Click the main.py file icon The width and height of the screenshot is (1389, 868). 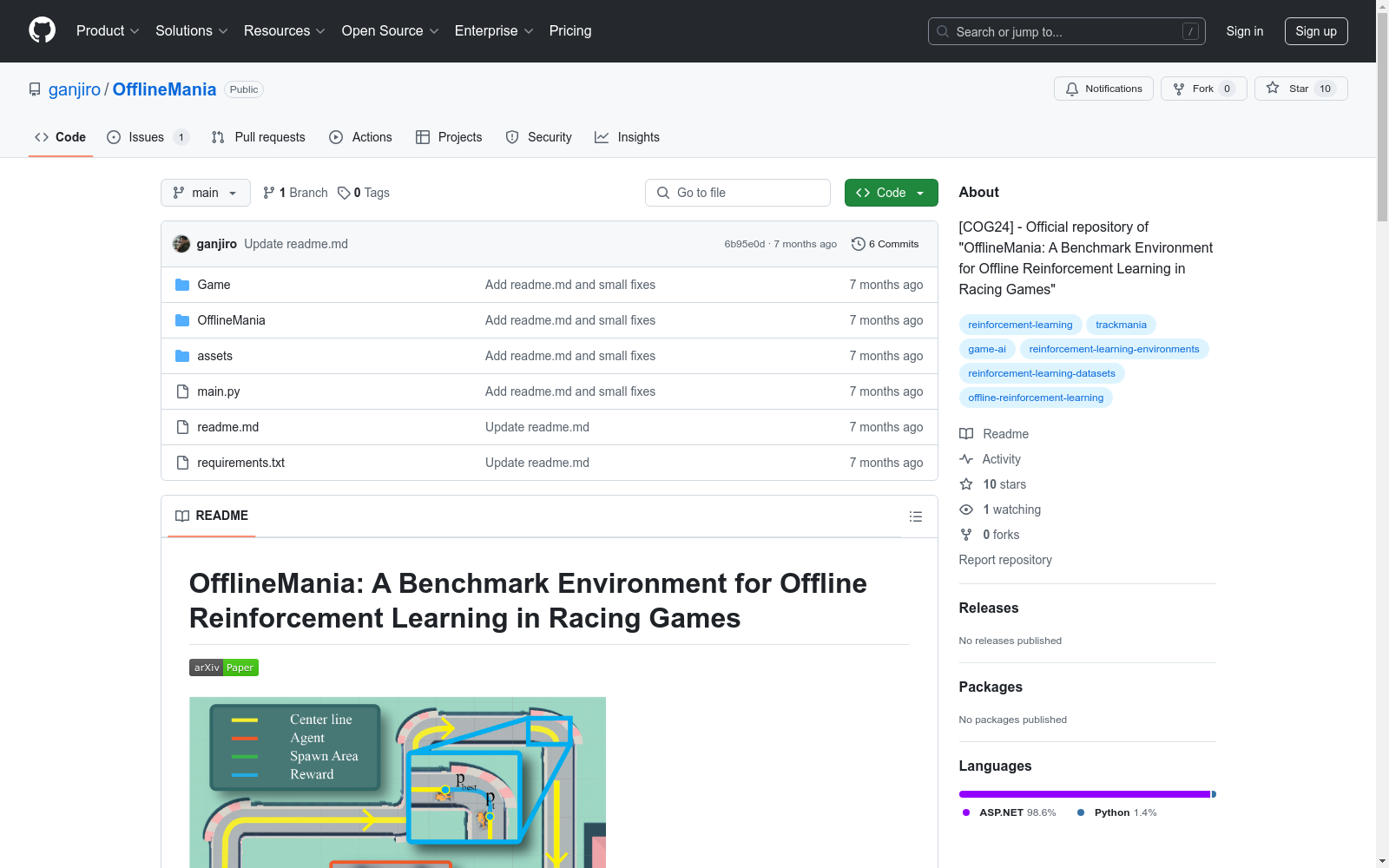point(182,391)
